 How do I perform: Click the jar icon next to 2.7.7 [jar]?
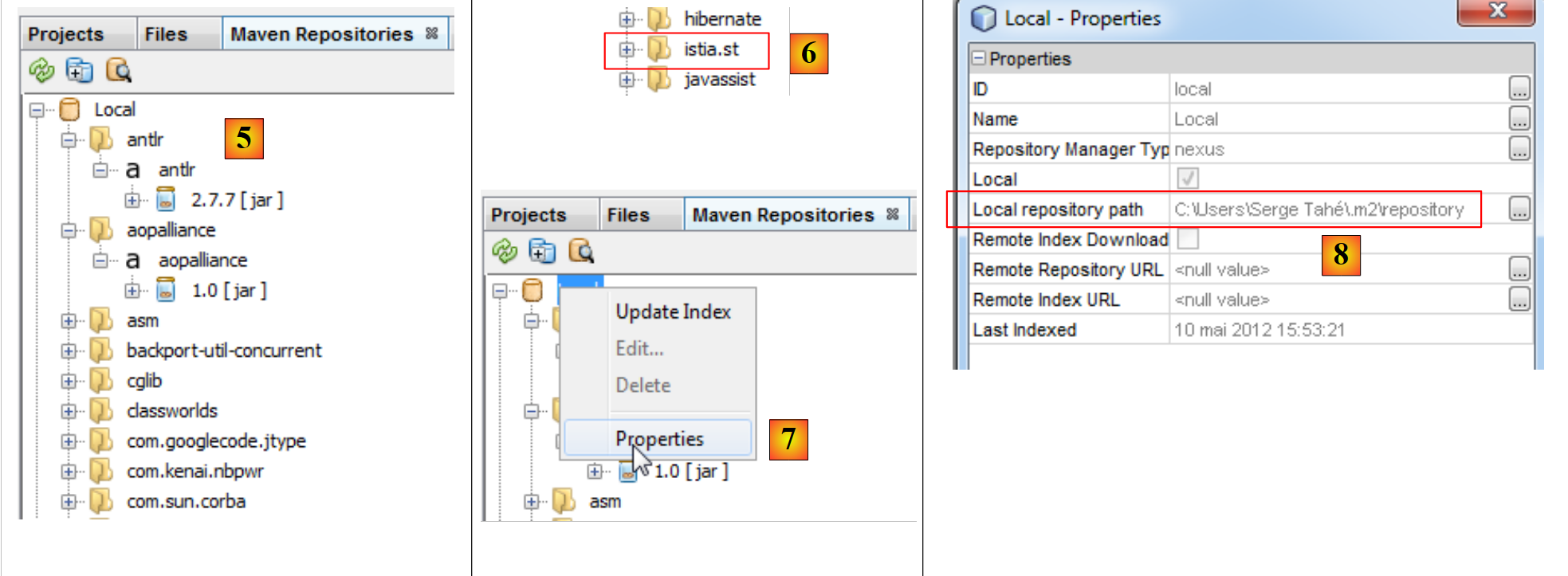[x=166, y=200]
